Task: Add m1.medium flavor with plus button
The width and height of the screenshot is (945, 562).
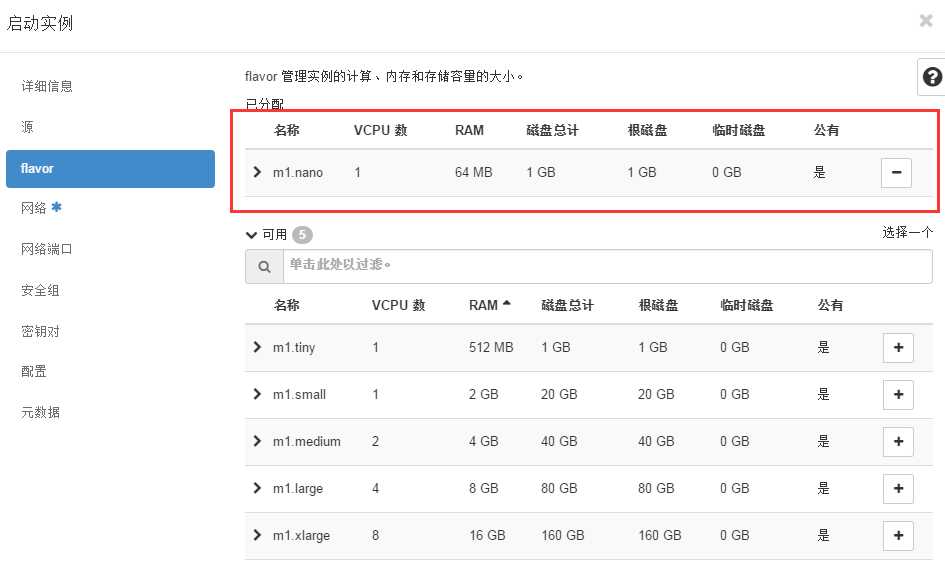Action: point(898,442)
